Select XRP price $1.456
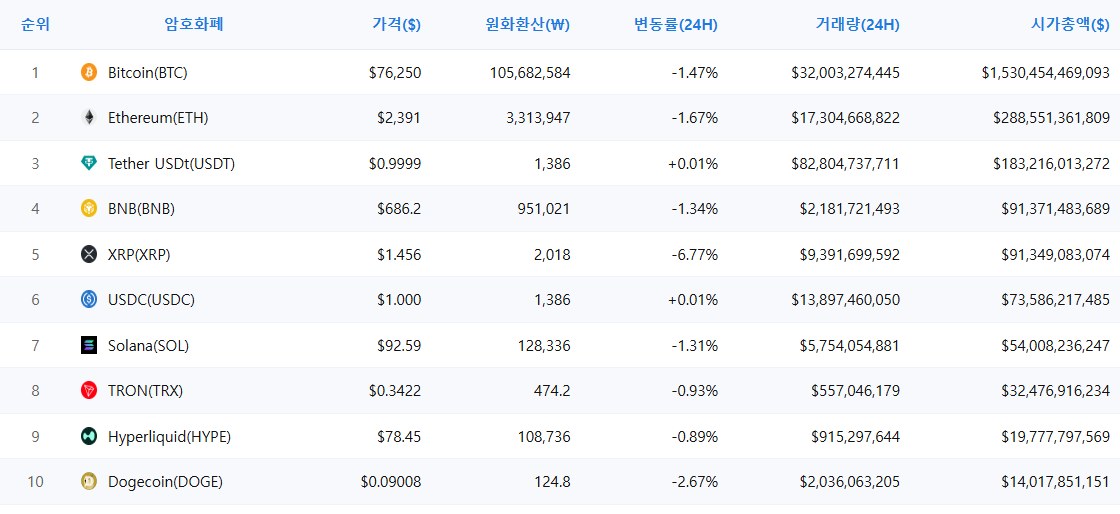Screen dimensions: 1120x514 399,254
